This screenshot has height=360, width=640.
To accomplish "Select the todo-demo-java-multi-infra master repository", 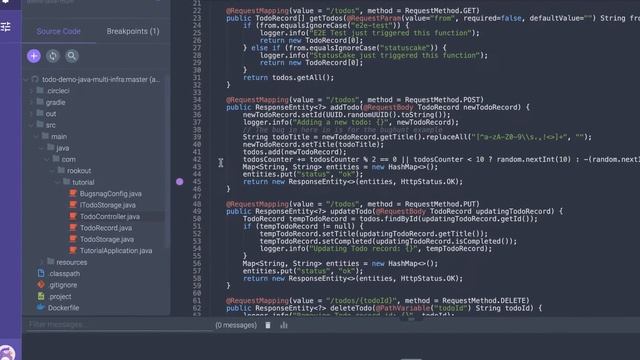I will coord(101,80).
